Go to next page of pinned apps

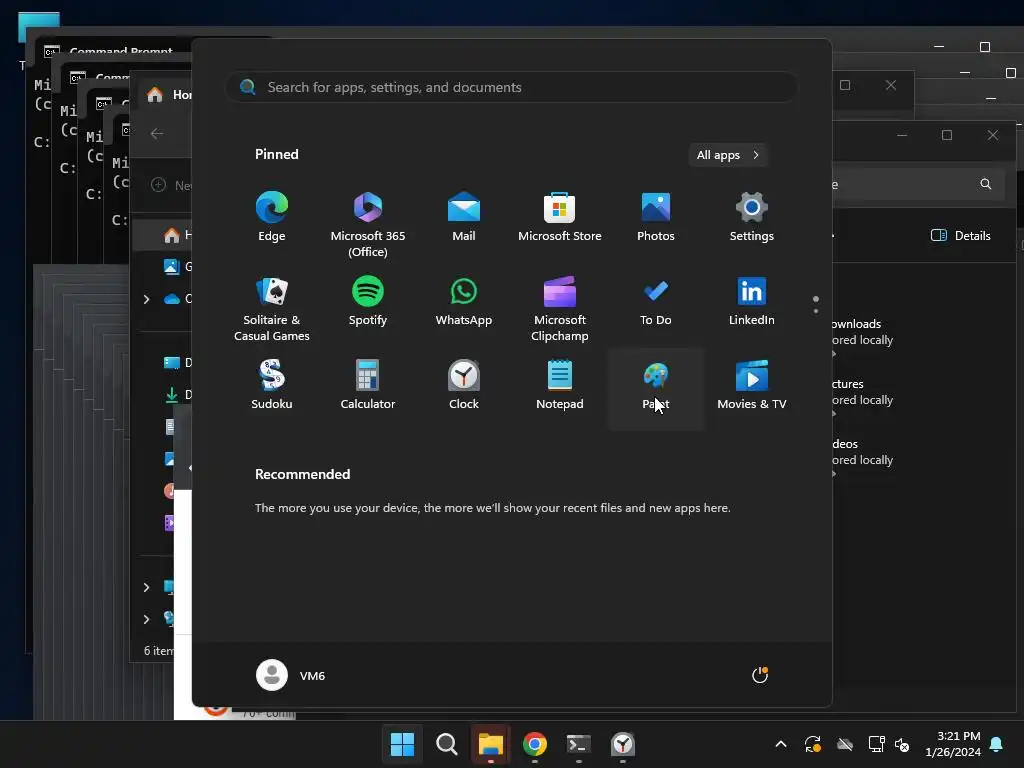pos(816,311)
